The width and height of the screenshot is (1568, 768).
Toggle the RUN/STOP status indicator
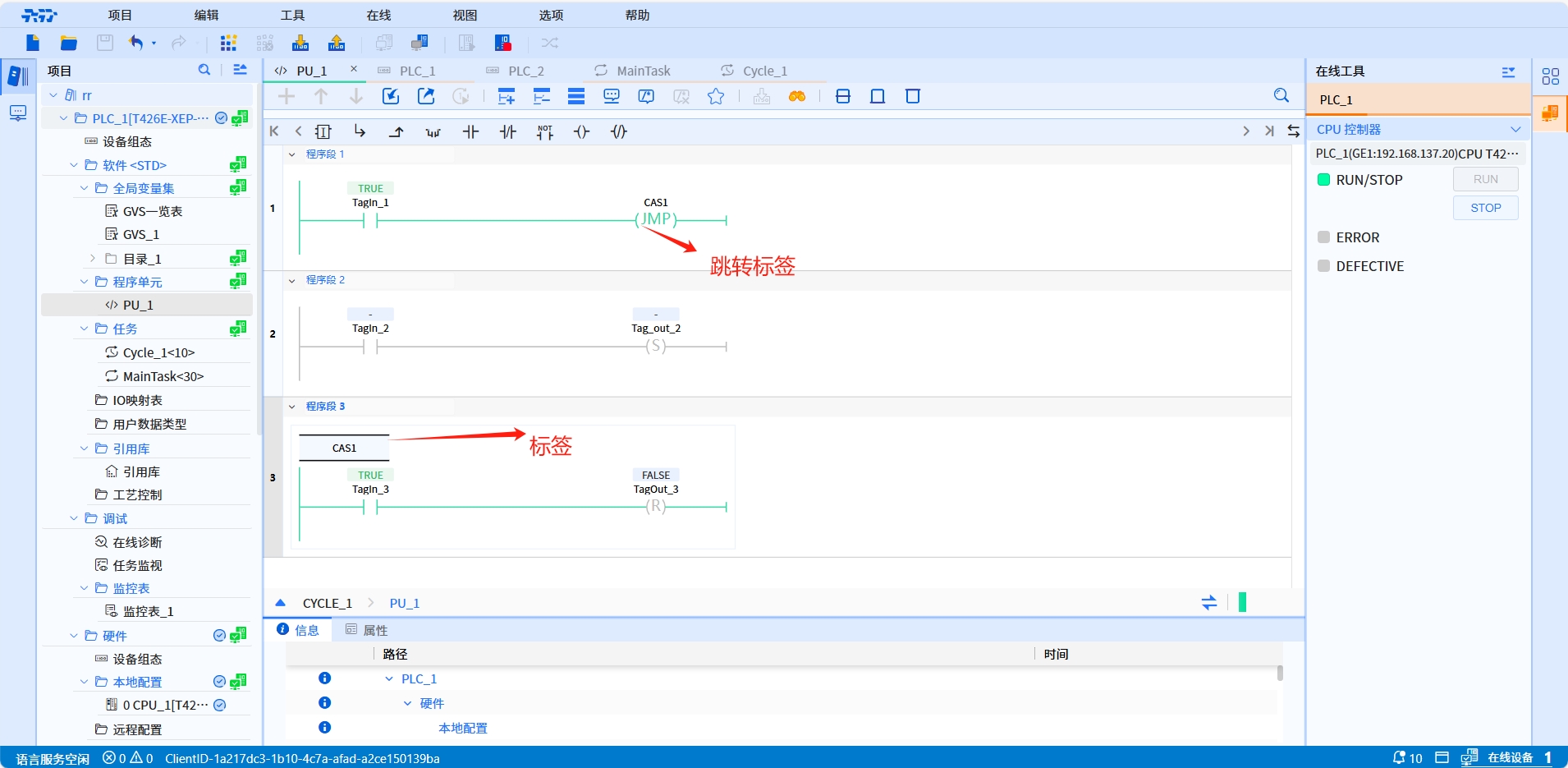coord(1323,180)
